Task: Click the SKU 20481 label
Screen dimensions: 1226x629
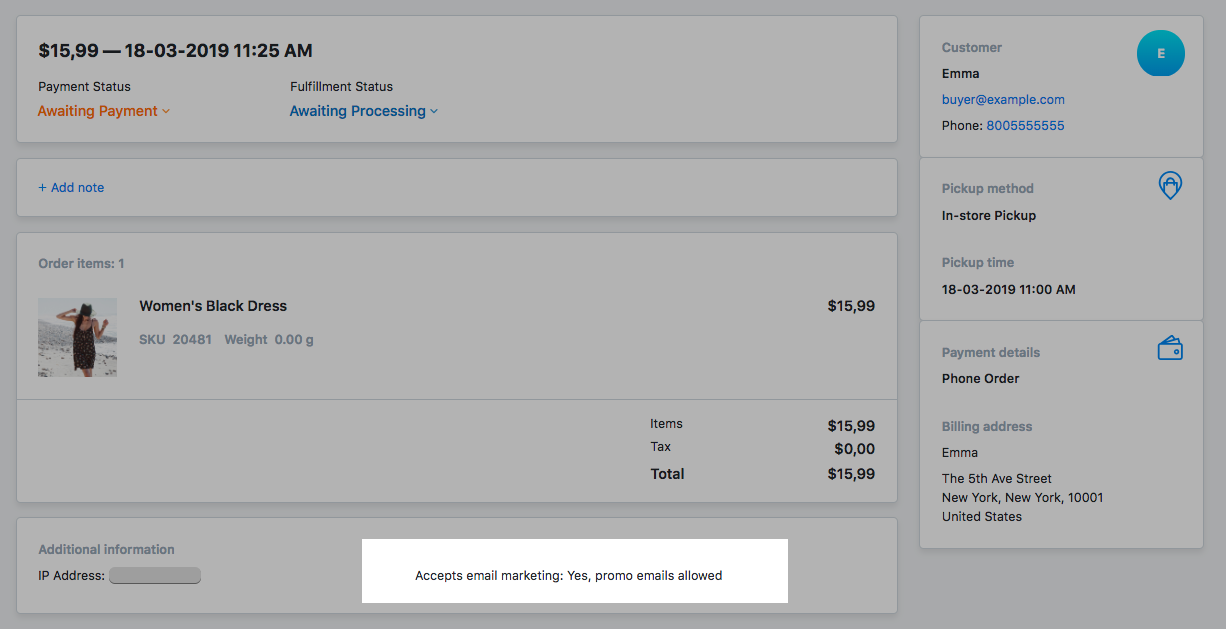Action: coord(175,340)
